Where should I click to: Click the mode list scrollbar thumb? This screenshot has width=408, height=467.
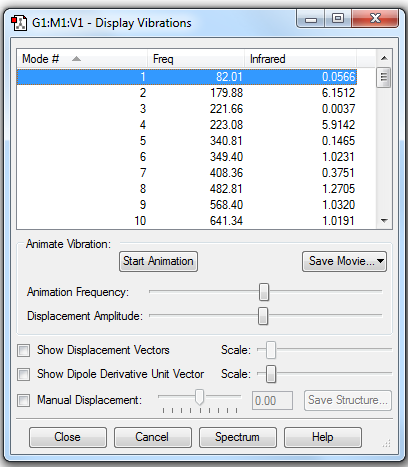384,77
